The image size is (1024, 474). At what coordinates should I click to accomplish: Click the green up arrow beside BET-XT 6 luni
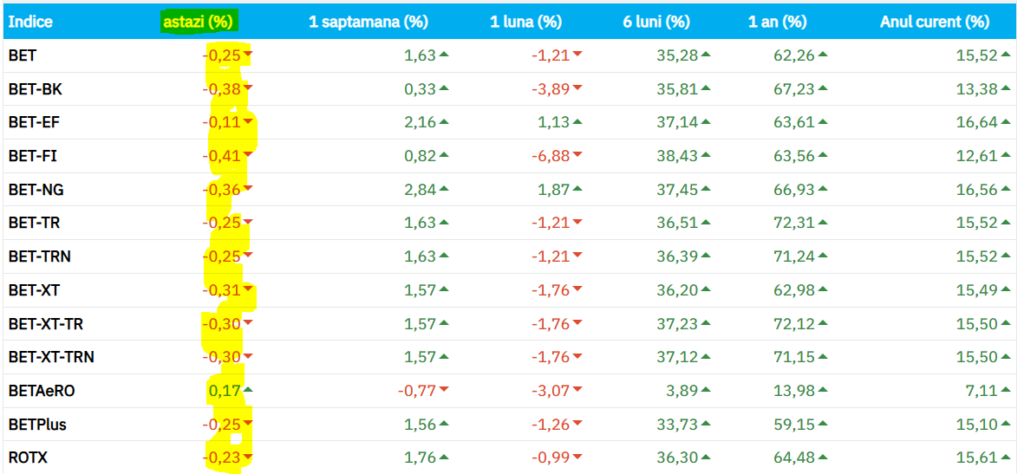tap(707, 290)
